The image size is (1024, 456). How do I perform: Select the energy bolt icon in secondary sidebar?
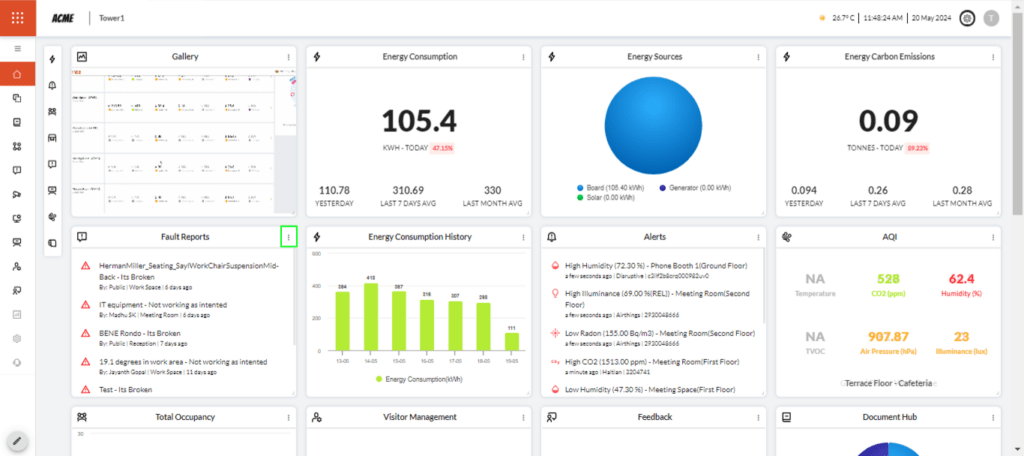(x=52, y=60)
